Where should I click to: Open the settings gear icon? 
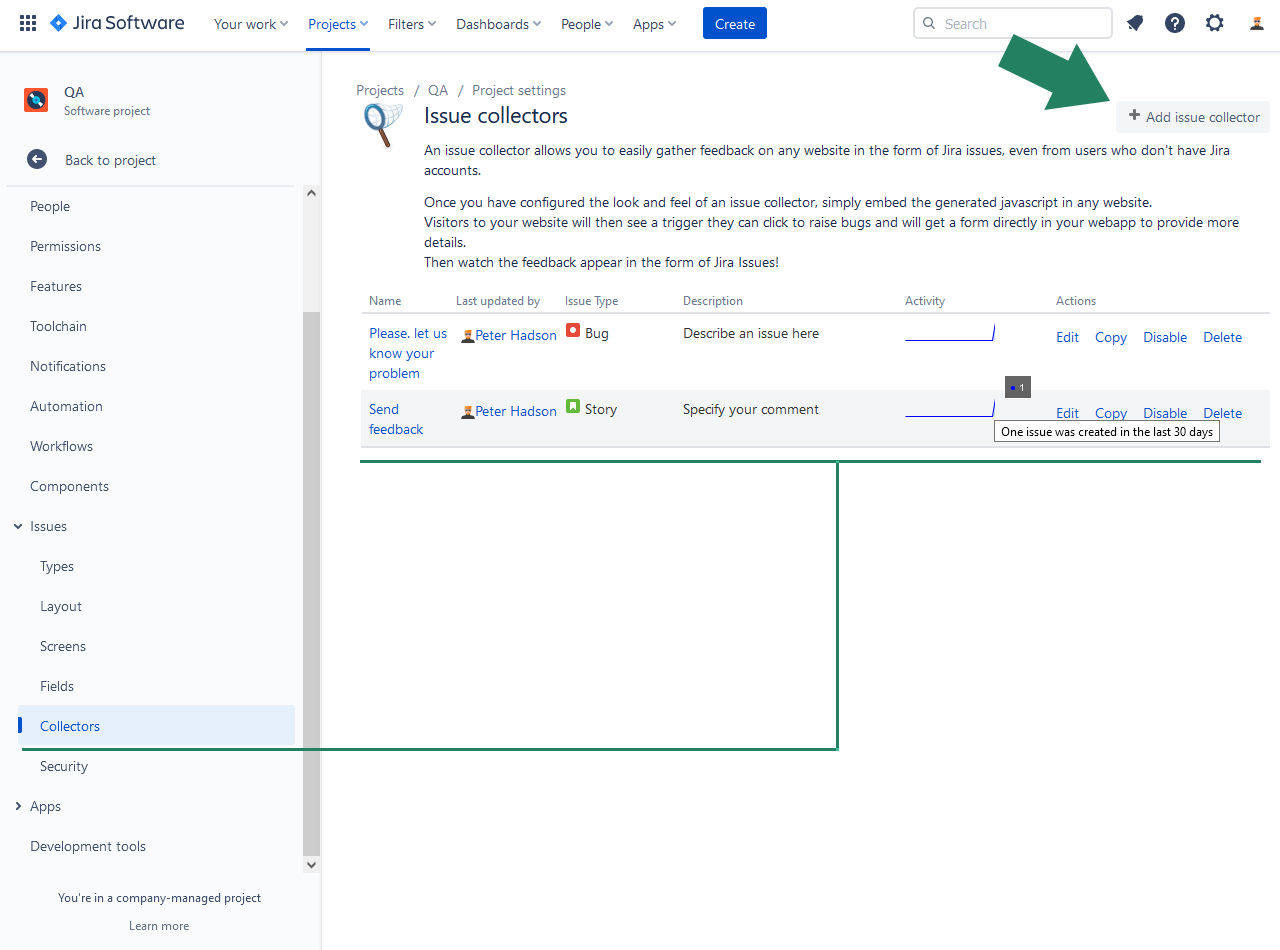(1214, 24)
